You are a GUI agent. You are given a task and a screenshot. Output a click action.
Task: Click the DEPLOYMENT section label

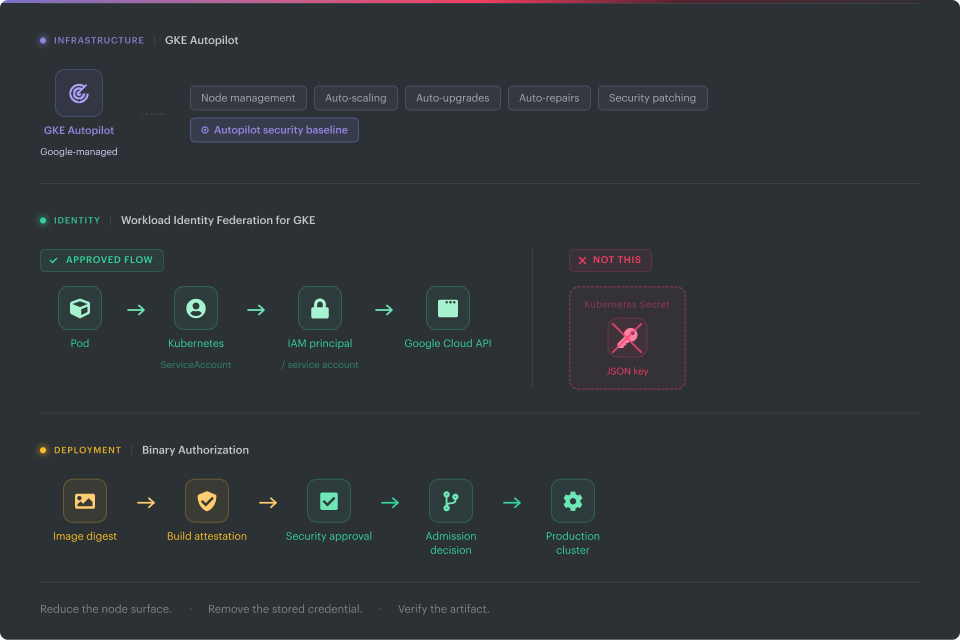pyautogui.click(x=88, y=450)
